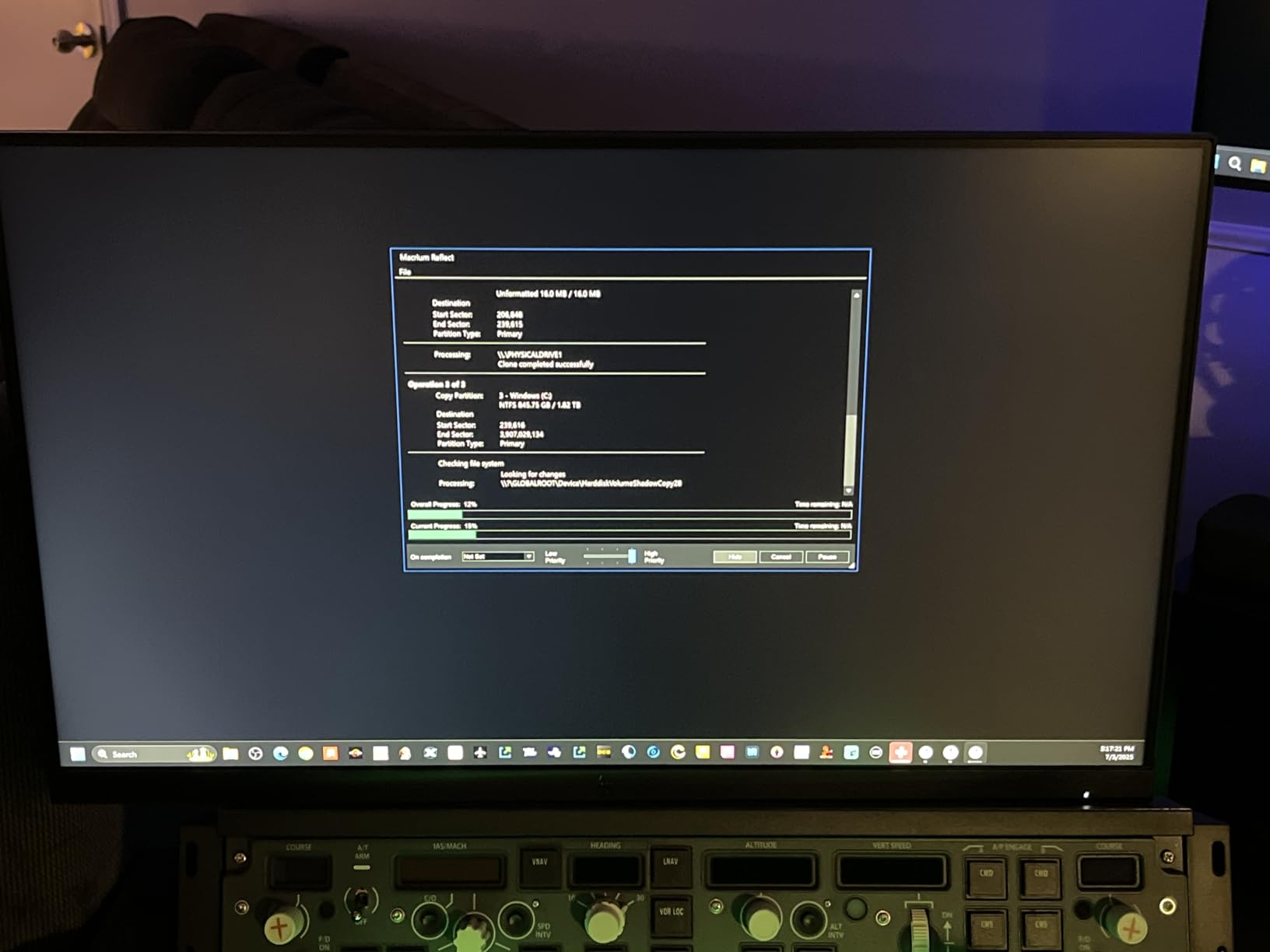Open File Explorer from the taskbar
Screen dimensions: 1270x952
tap(230, 753)
